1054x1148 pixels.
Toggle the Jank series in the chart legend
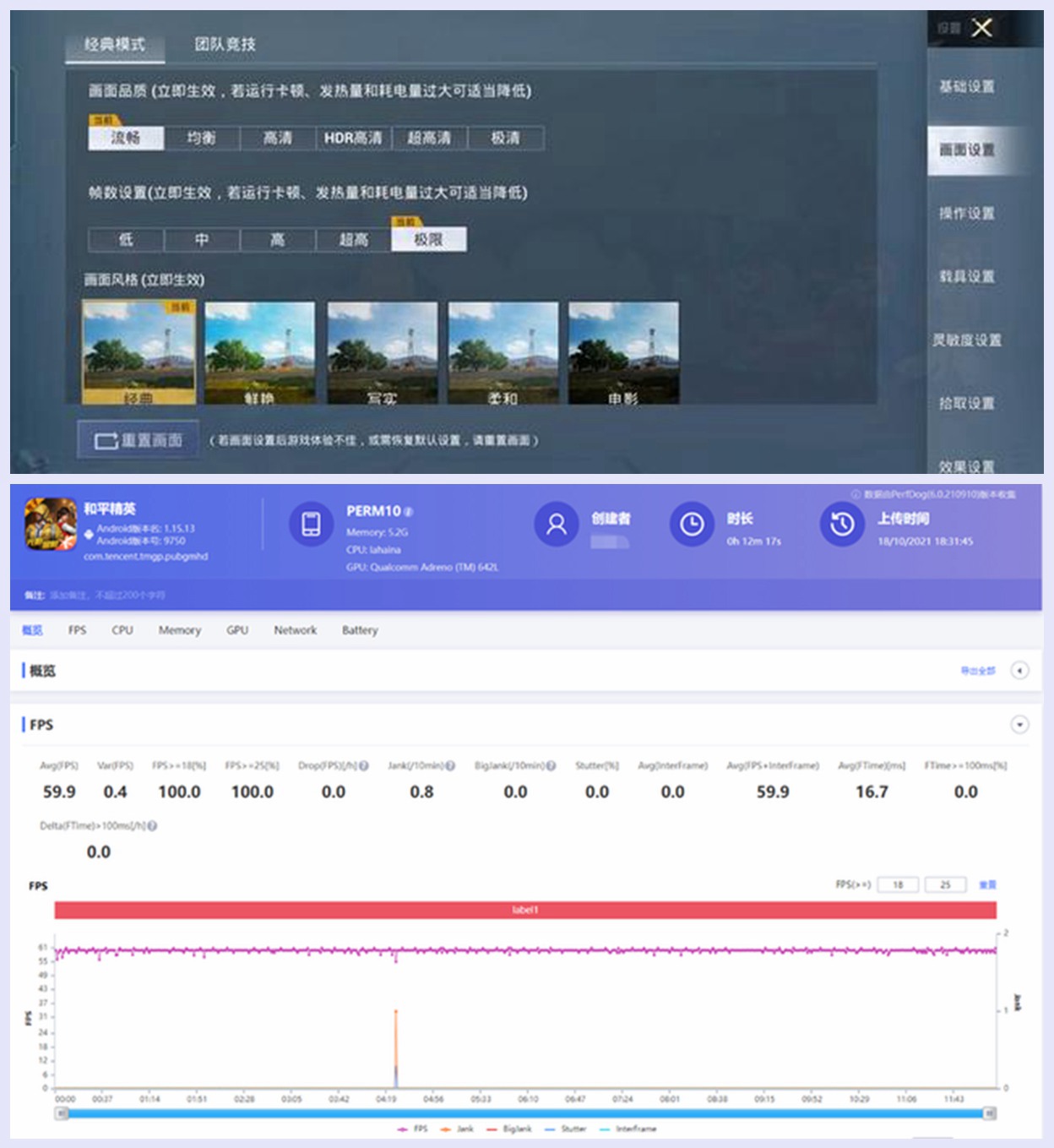point(457,1129)
